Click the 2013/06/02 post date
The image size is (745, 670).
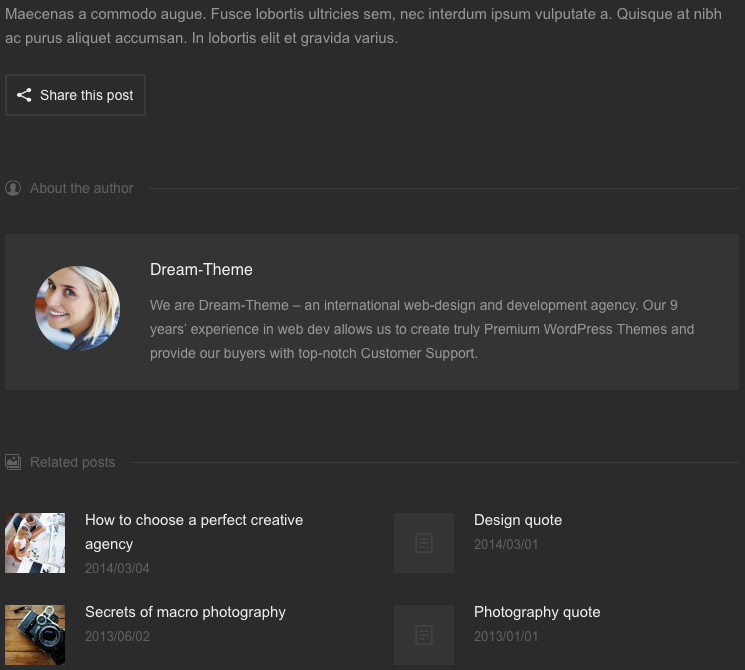pyautogui.click(x=117, y=636)
